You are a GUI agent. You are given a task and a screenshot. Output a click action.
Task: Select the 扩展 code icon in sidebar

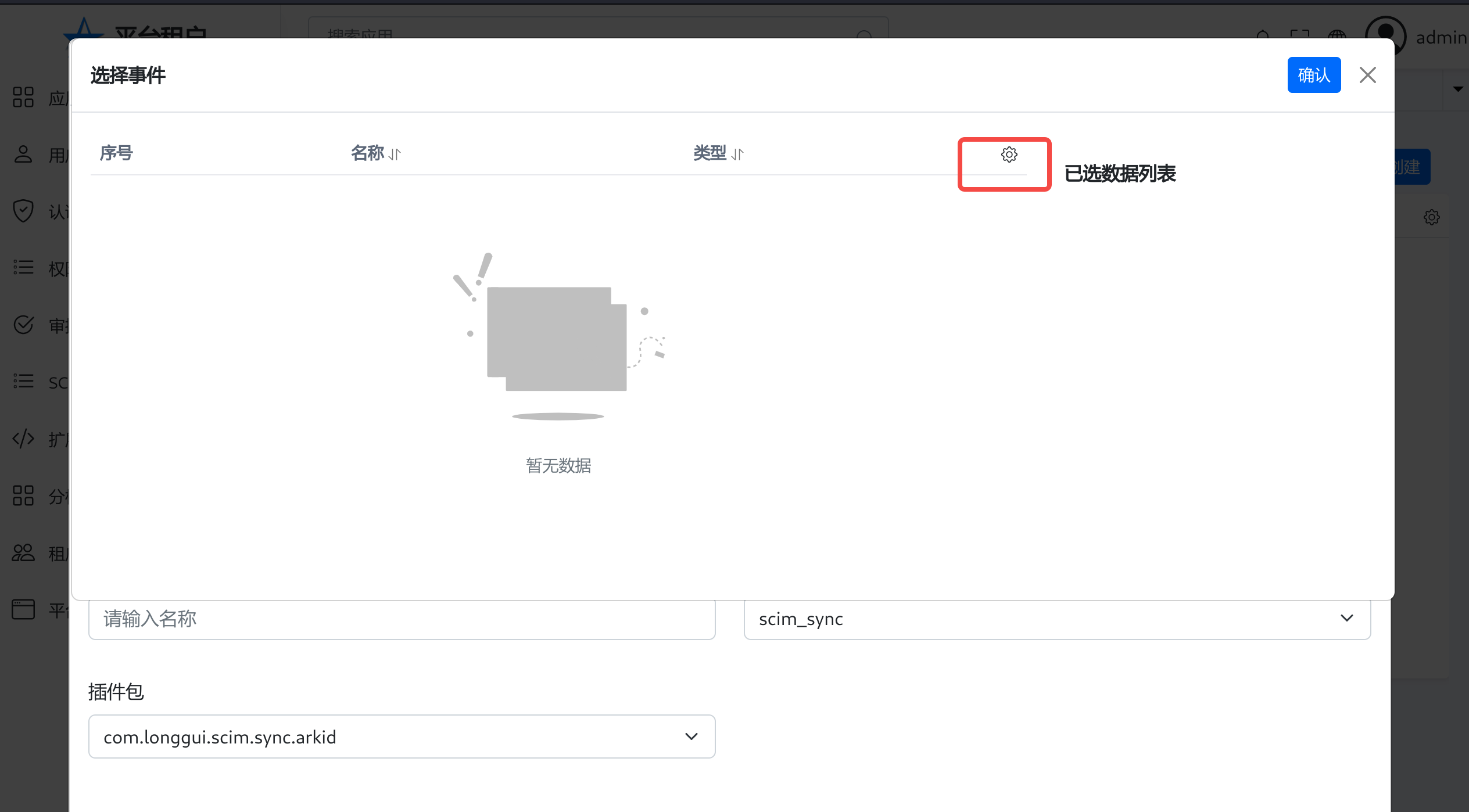pos(23,439)
